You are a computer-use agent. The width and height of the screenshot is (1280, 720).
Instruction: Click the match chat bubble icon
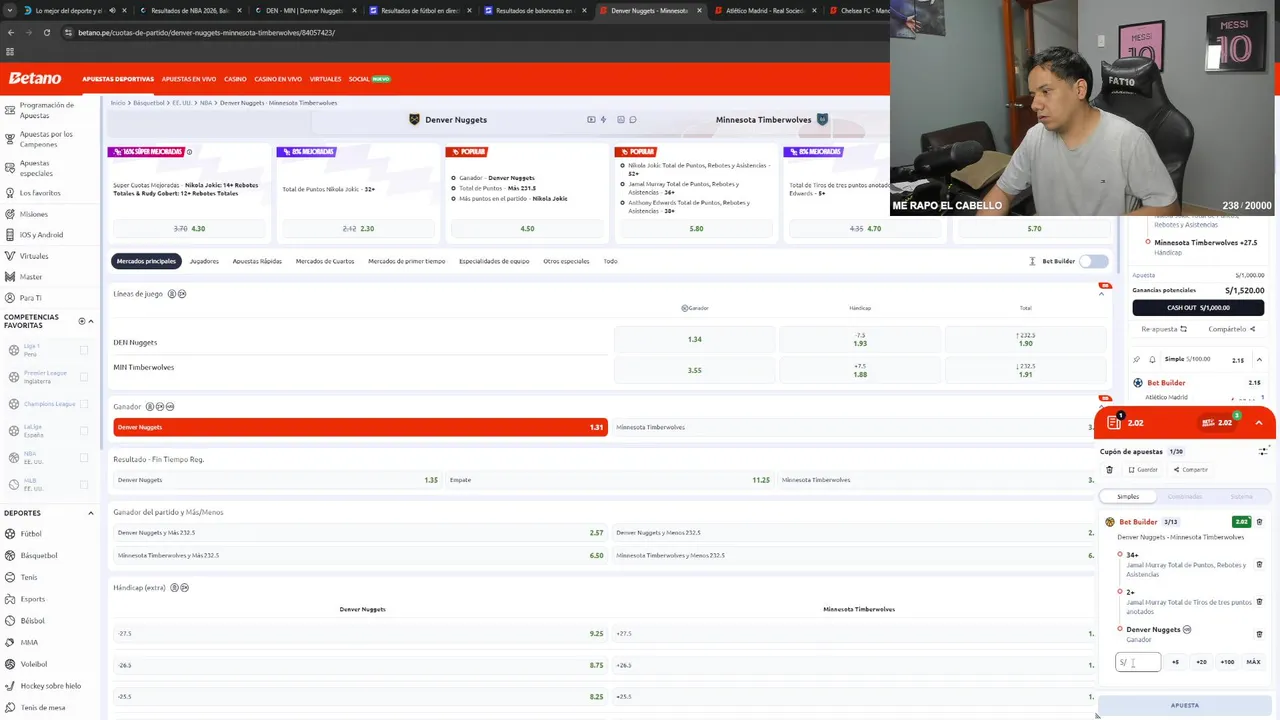click(x=632, y=120)
